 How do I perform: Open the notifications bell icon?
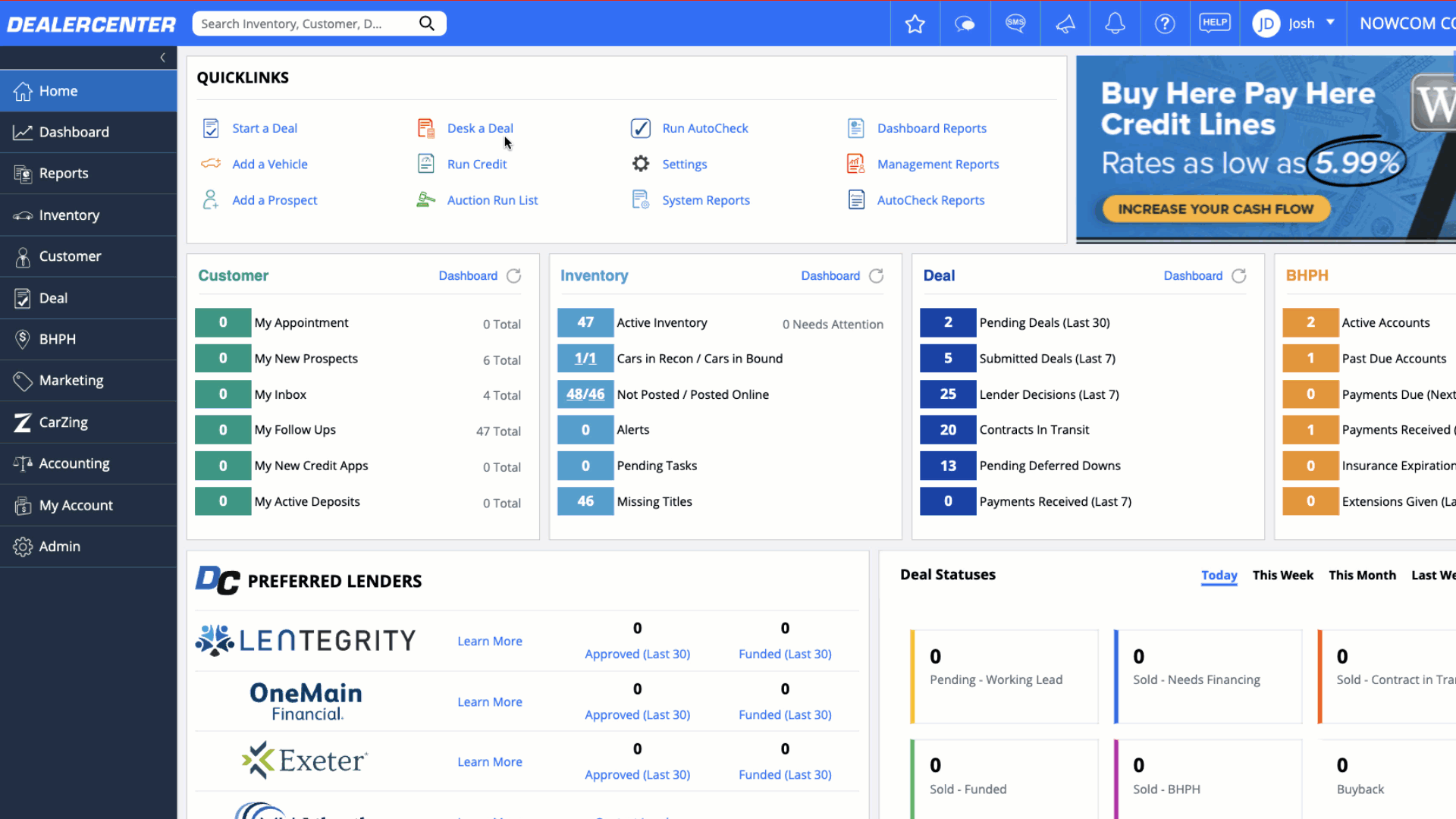(1115, 24)
